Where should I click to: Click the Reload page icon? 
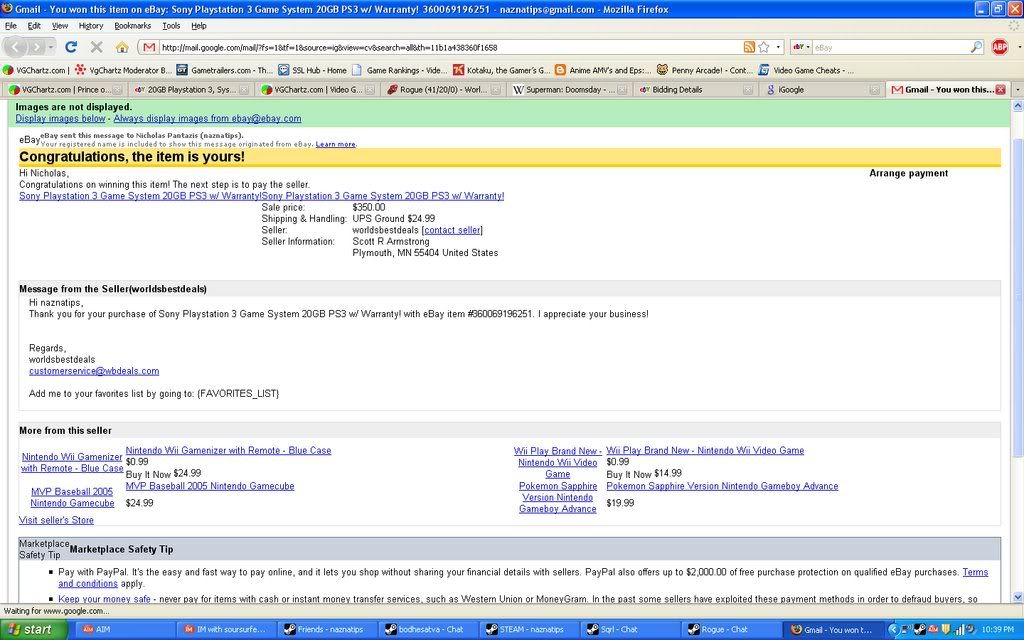[x=71, y=47]
